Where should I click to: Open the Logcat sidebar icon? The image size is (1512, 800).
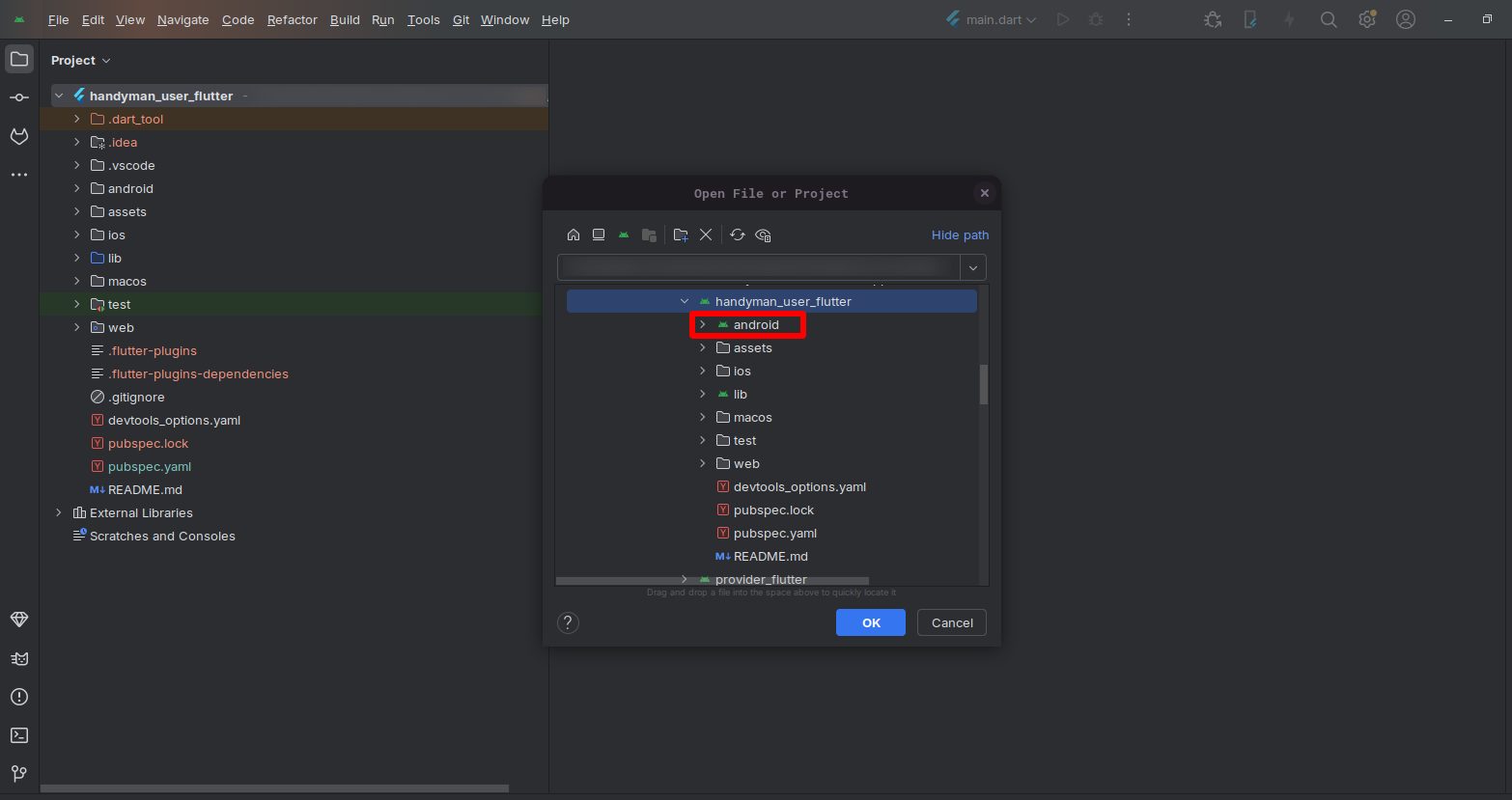pos(19,658)
